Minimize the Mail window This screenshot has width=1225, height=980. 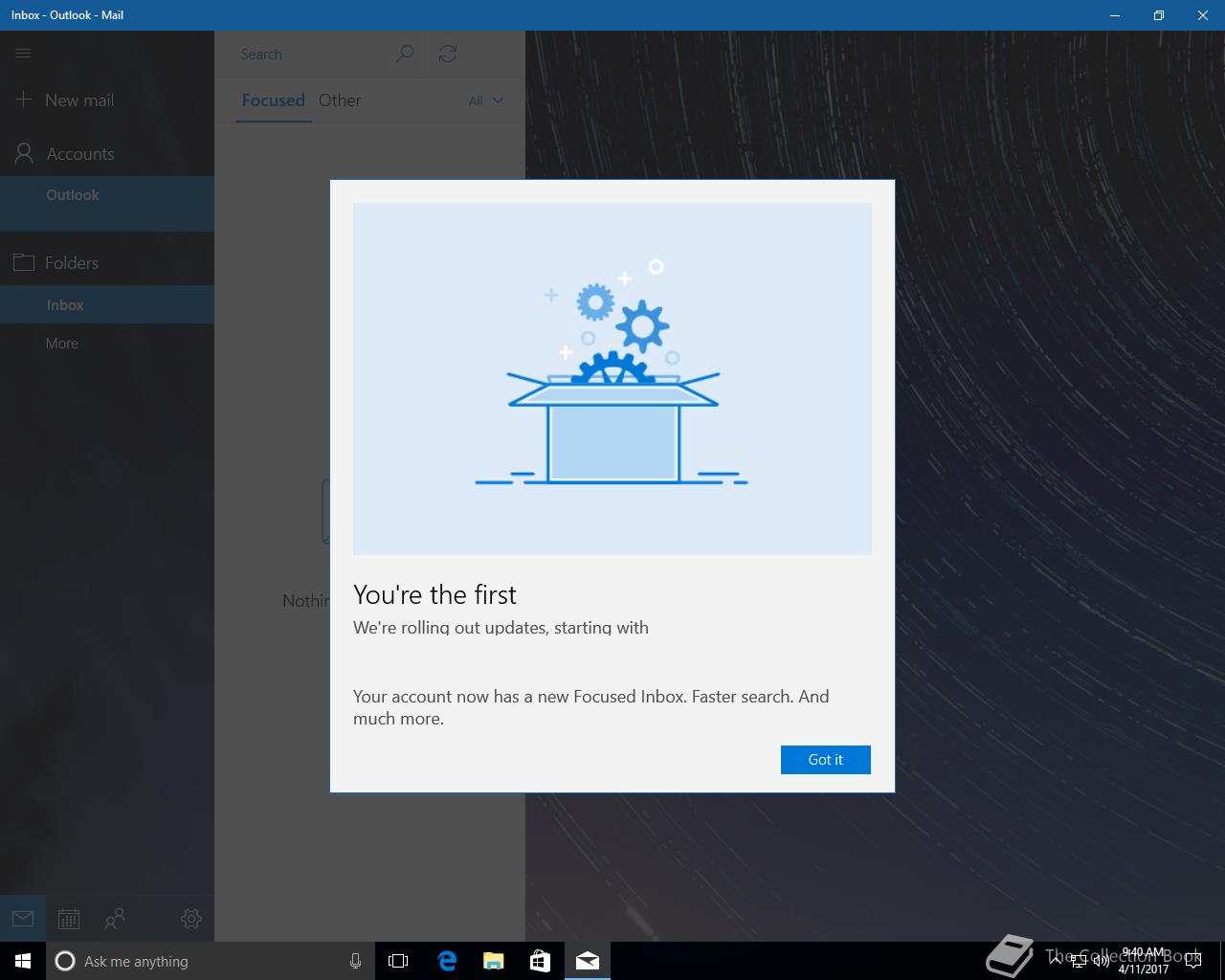point(1115,15)
